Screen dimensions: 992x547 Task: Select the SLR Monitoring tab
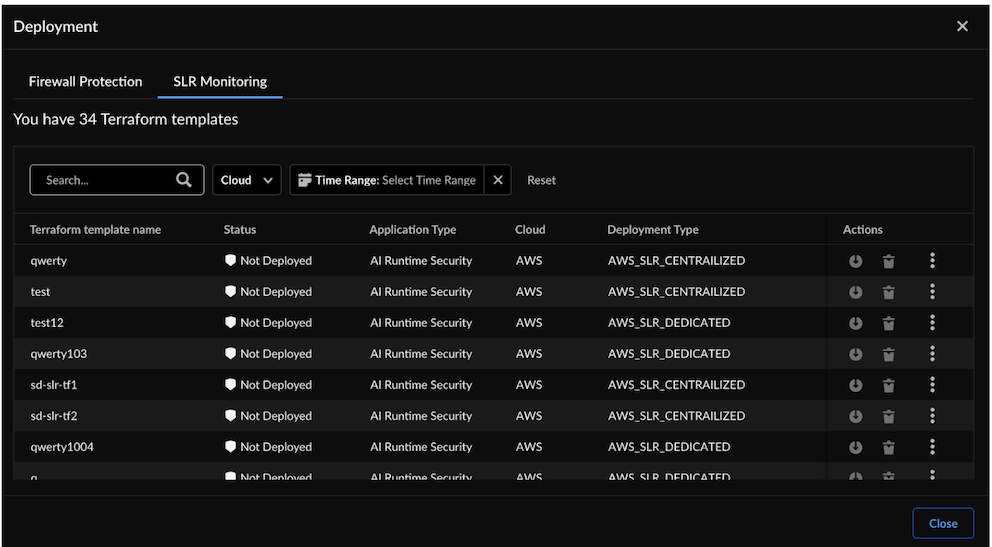220,81
